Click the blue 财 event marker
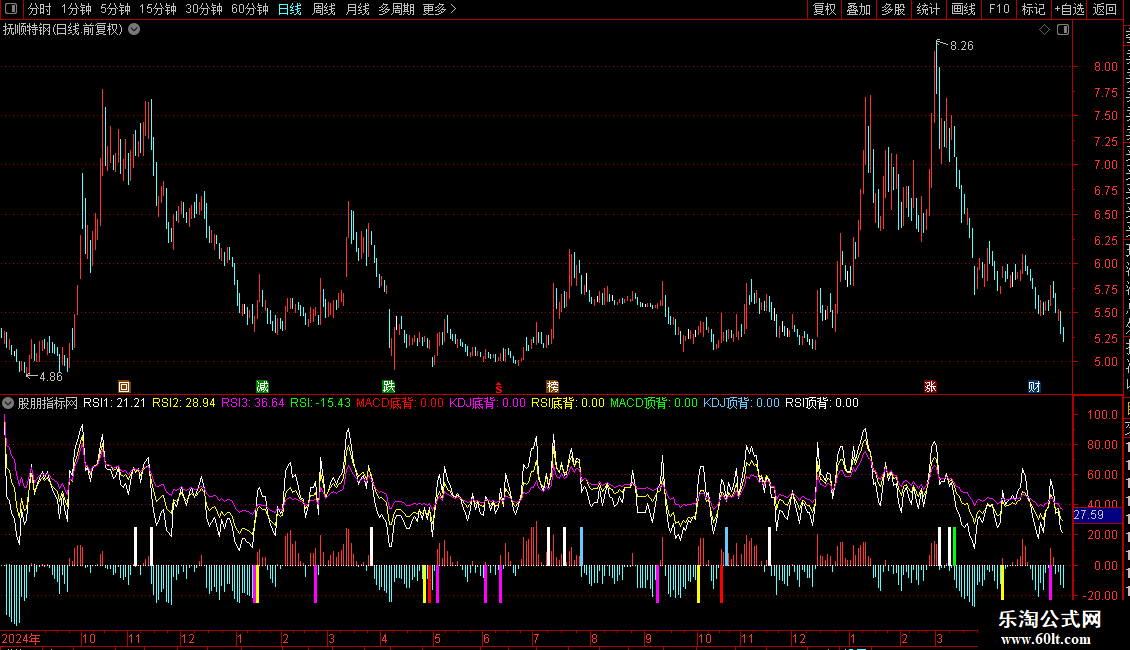Viewport: 1130px width, 650px height. point(1034,387)
